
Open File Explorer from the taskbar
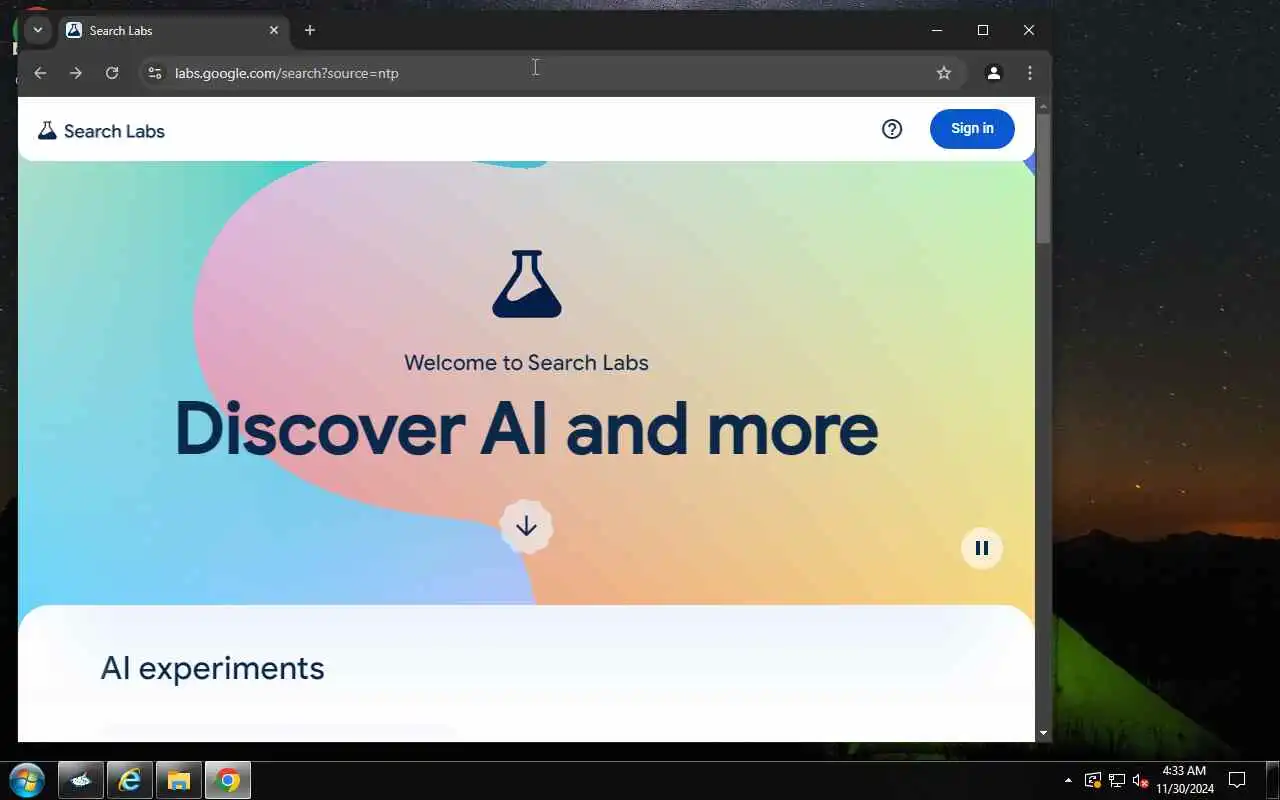point(179,780)
